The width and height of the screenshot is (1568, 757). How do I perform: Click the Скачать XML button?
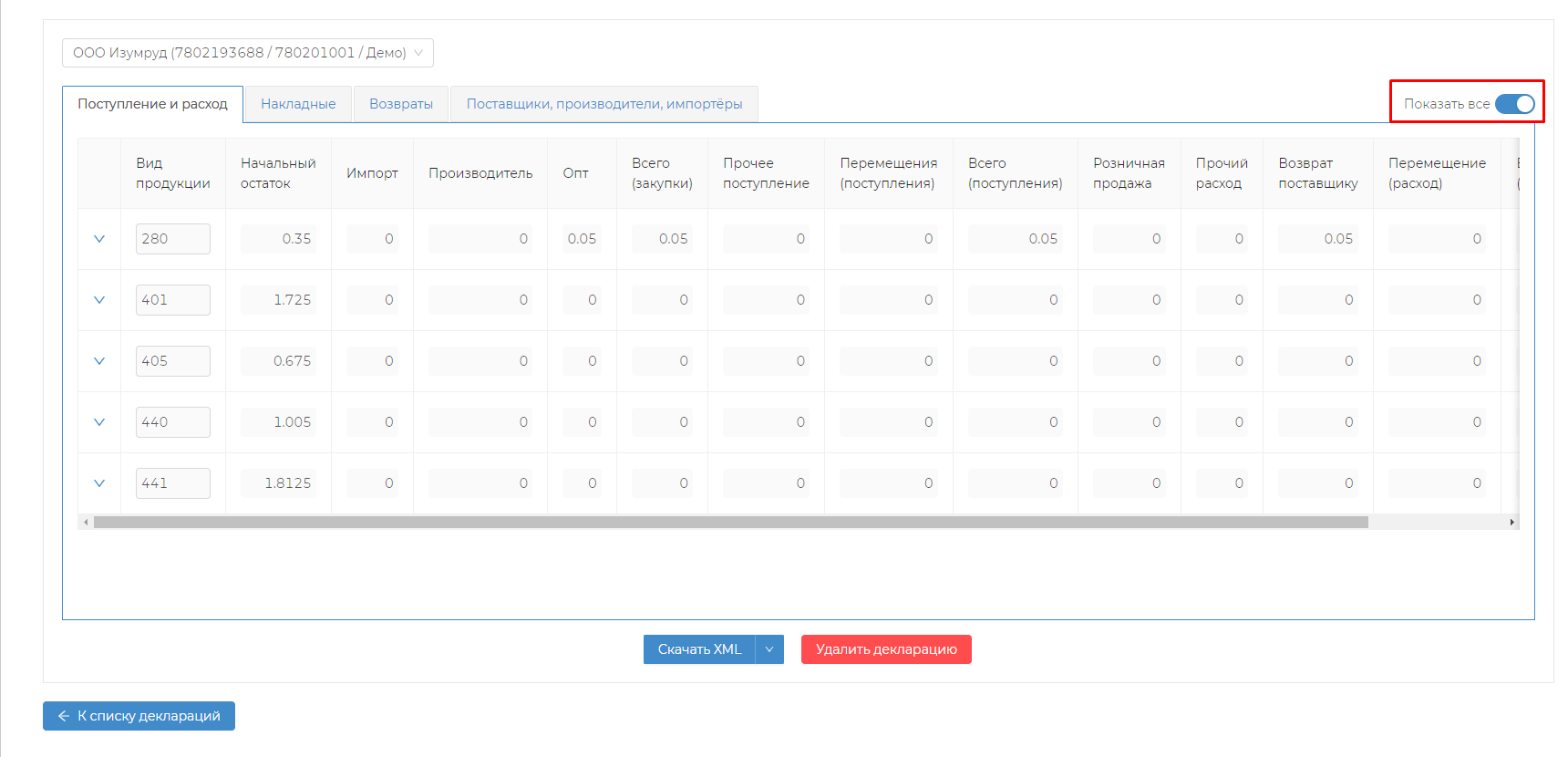click(x=699, y=649)
